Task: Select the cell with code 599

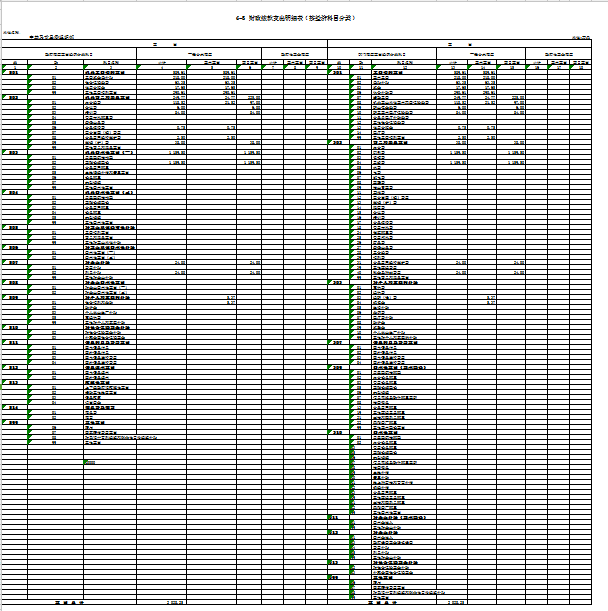Action: (14, 422)
